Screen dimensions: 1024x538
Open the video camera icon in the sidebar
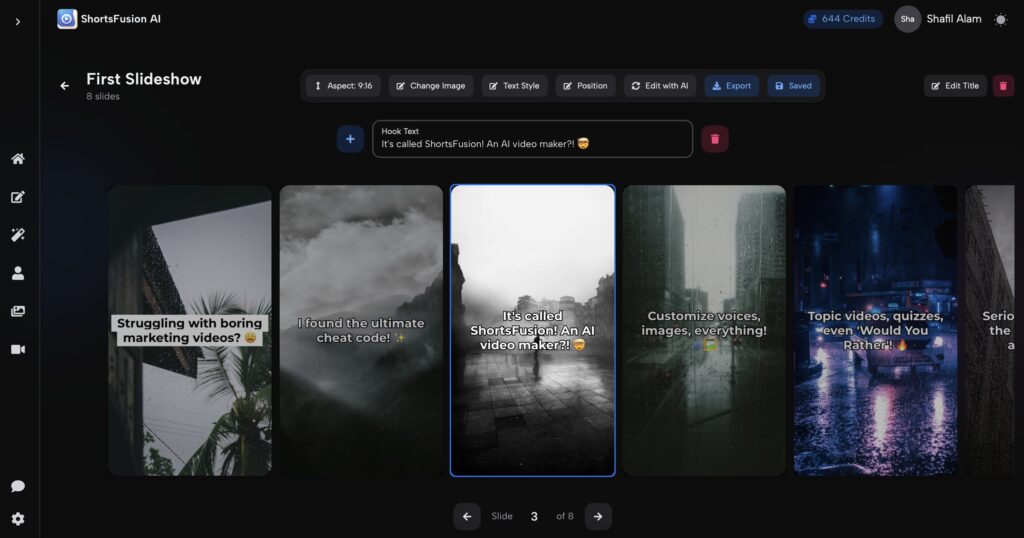18,349
